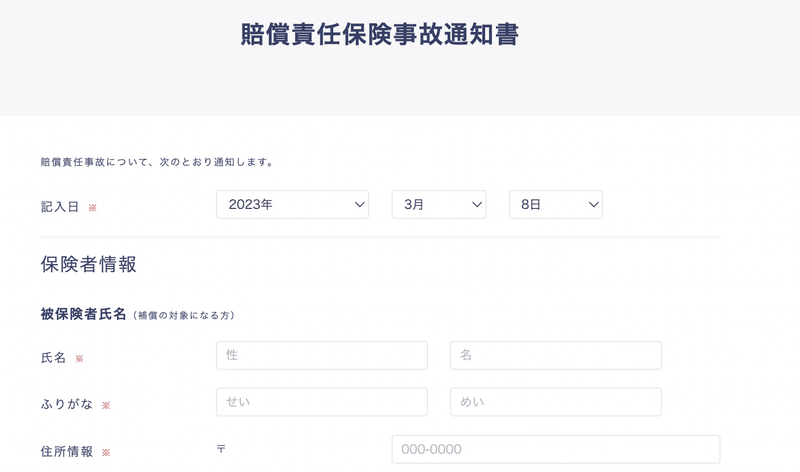Focus the めい furigana input field

coord(556,402)
